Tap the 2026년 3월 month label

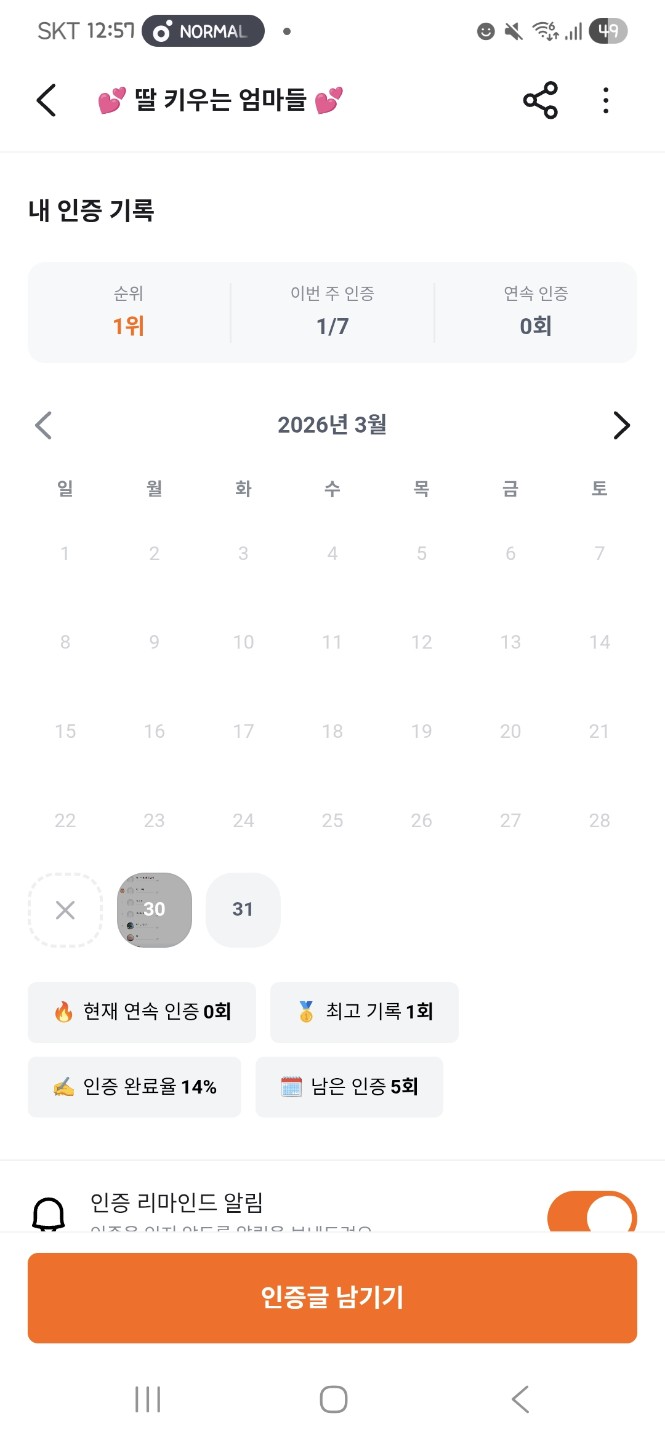pyautogui.click(x=332, y=425)
